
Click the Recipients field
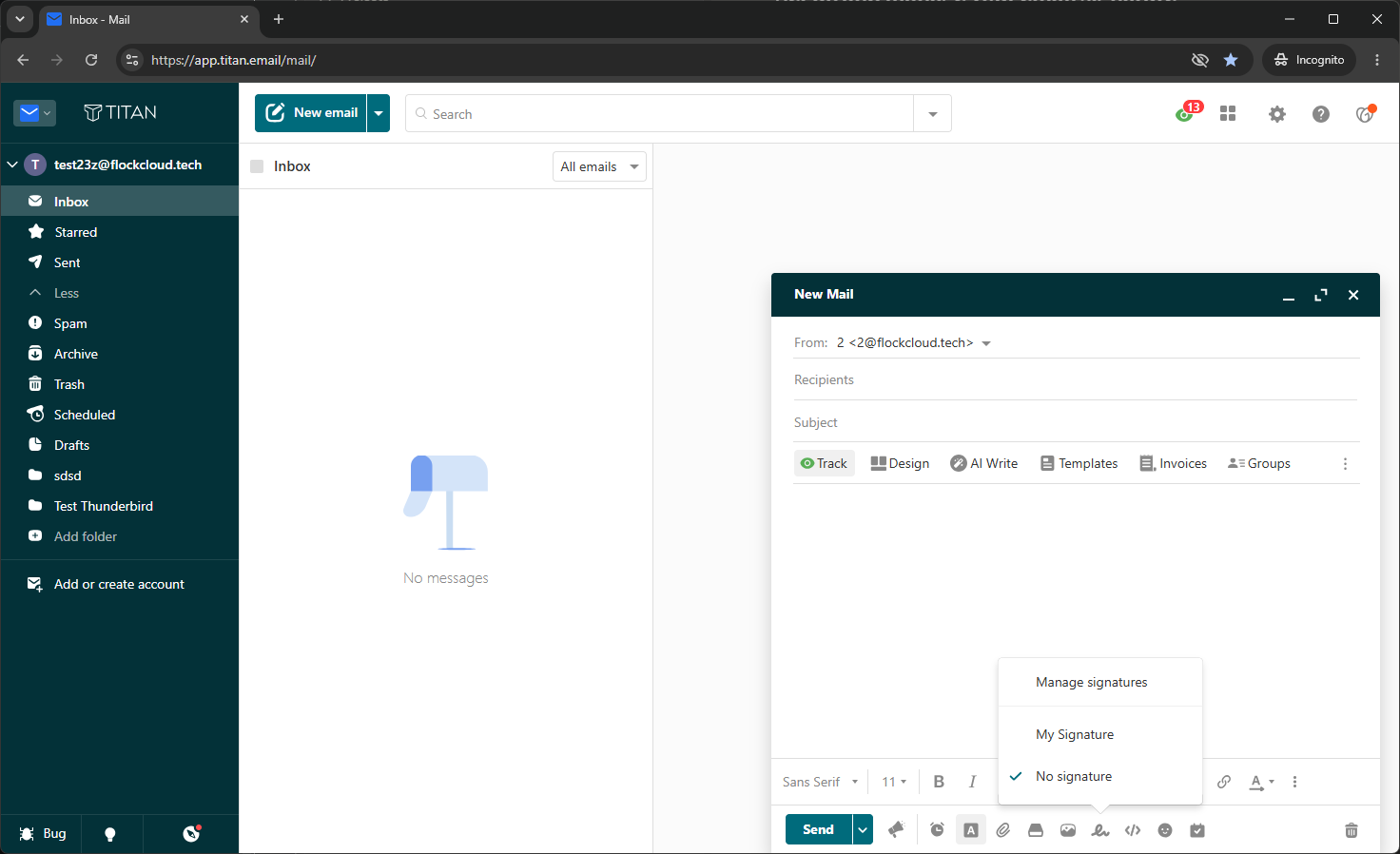(x=1077, y=379)
